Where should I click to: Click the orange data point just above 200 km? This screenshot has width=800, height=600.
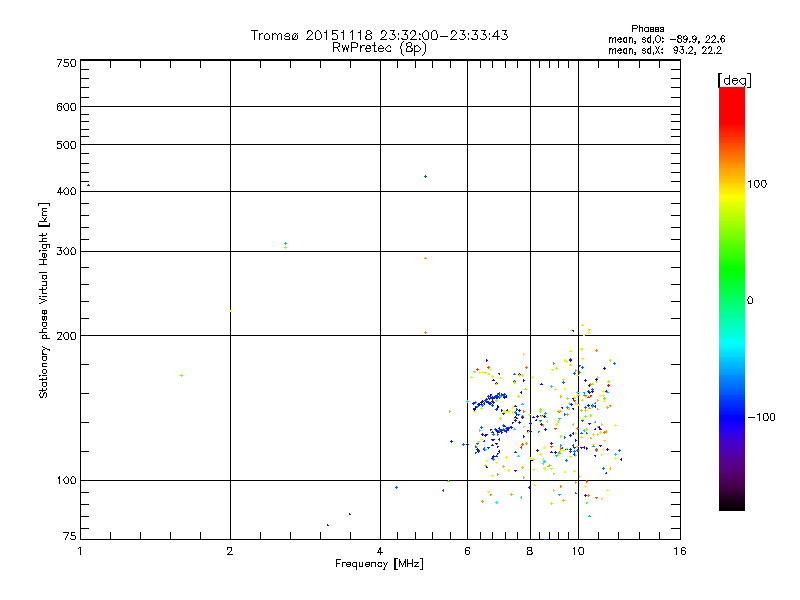coord(426,333)
